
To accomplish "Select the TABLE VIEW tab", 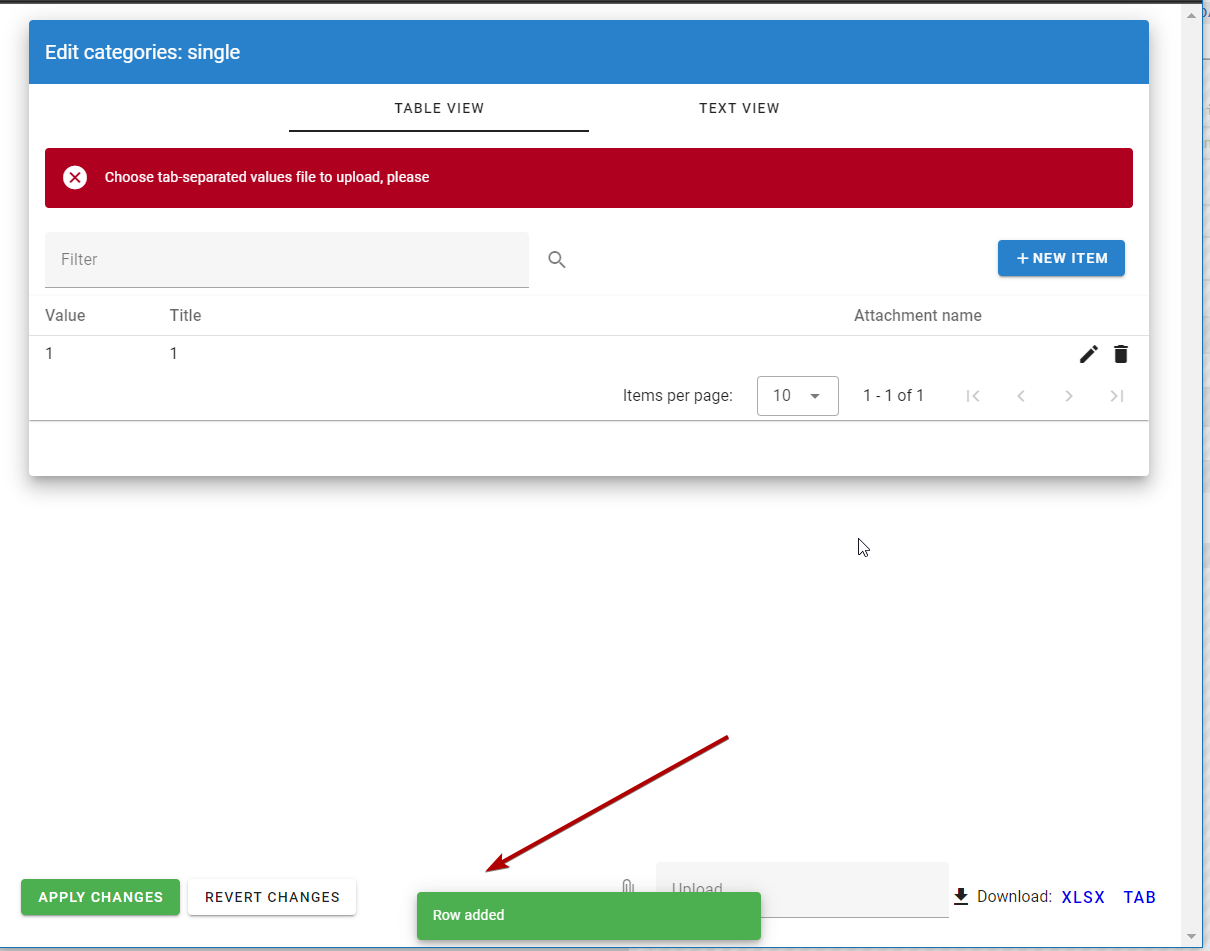I will click(439, 108).
